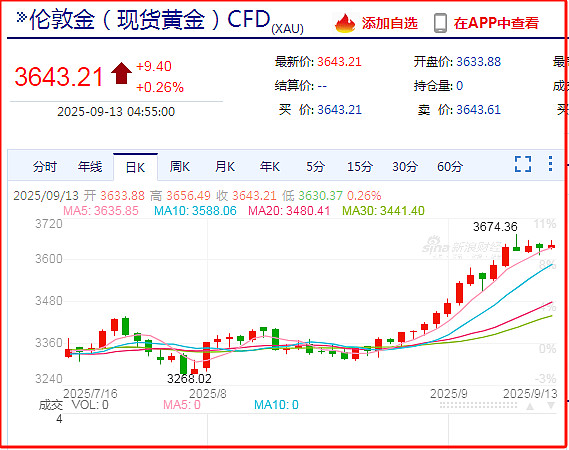Viewport: 569px width, 450px height.
Task: Click chart low label 3268.02
Action: (189, 379)
